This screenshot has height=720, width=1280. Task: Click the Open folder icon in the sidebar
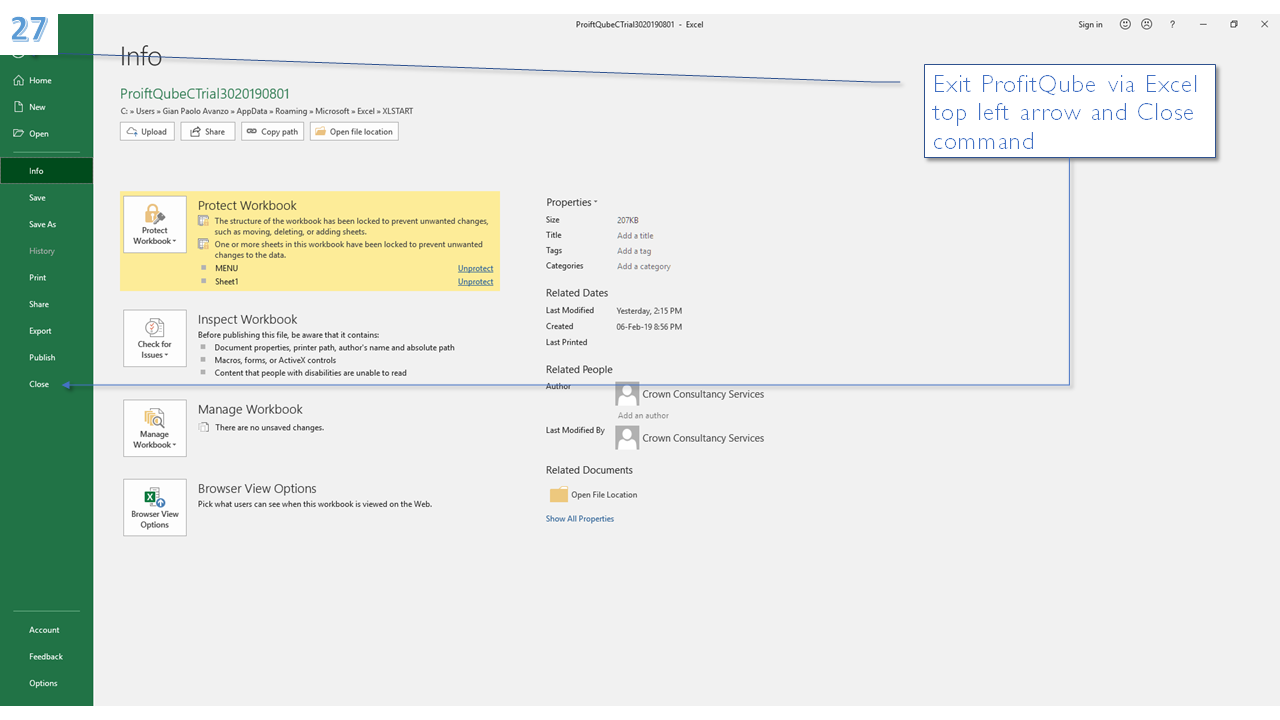pyautogui.click(x=18, y=133)
